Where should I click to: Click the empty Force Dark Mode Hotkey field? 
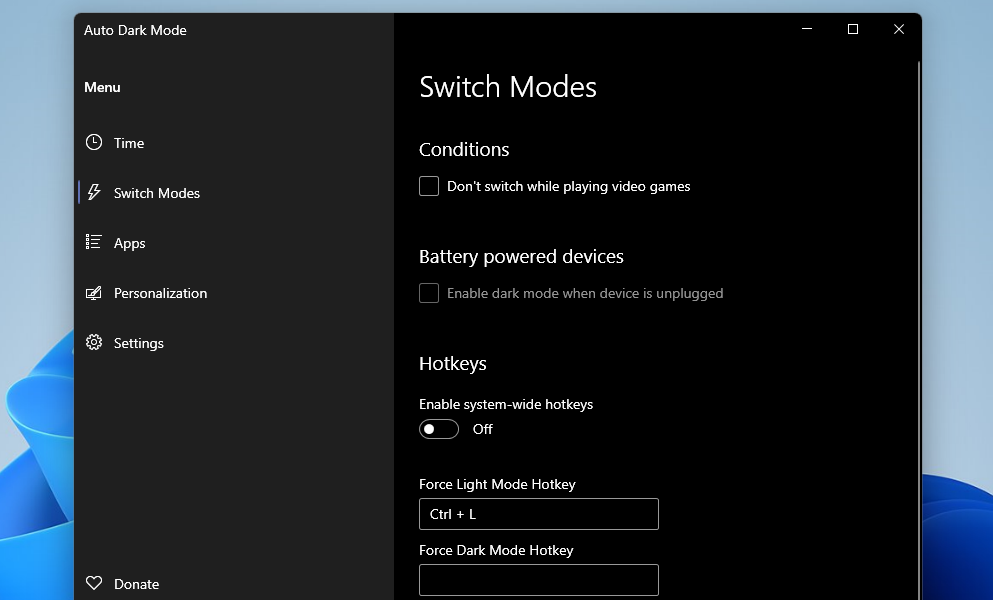coord(538,580)
